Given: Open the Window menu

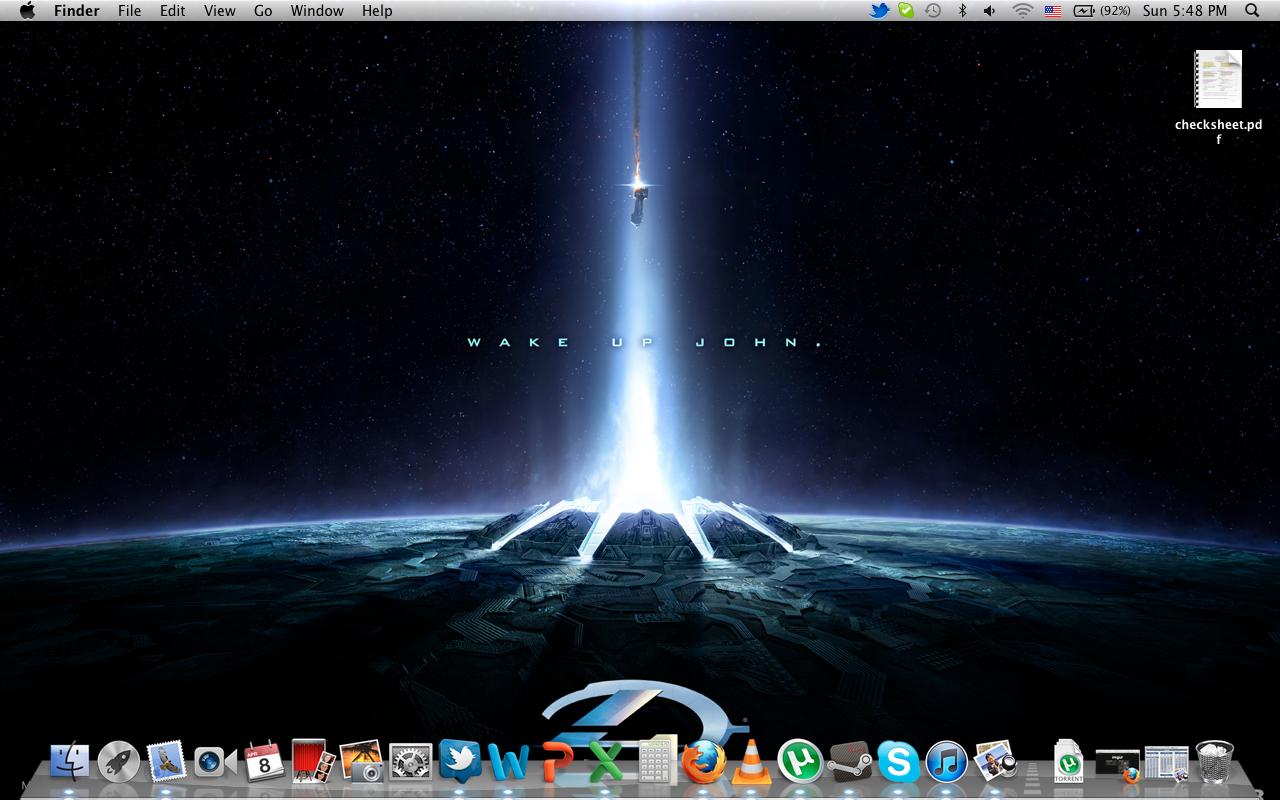Looking at the screenshot, I should pos(317,11).
